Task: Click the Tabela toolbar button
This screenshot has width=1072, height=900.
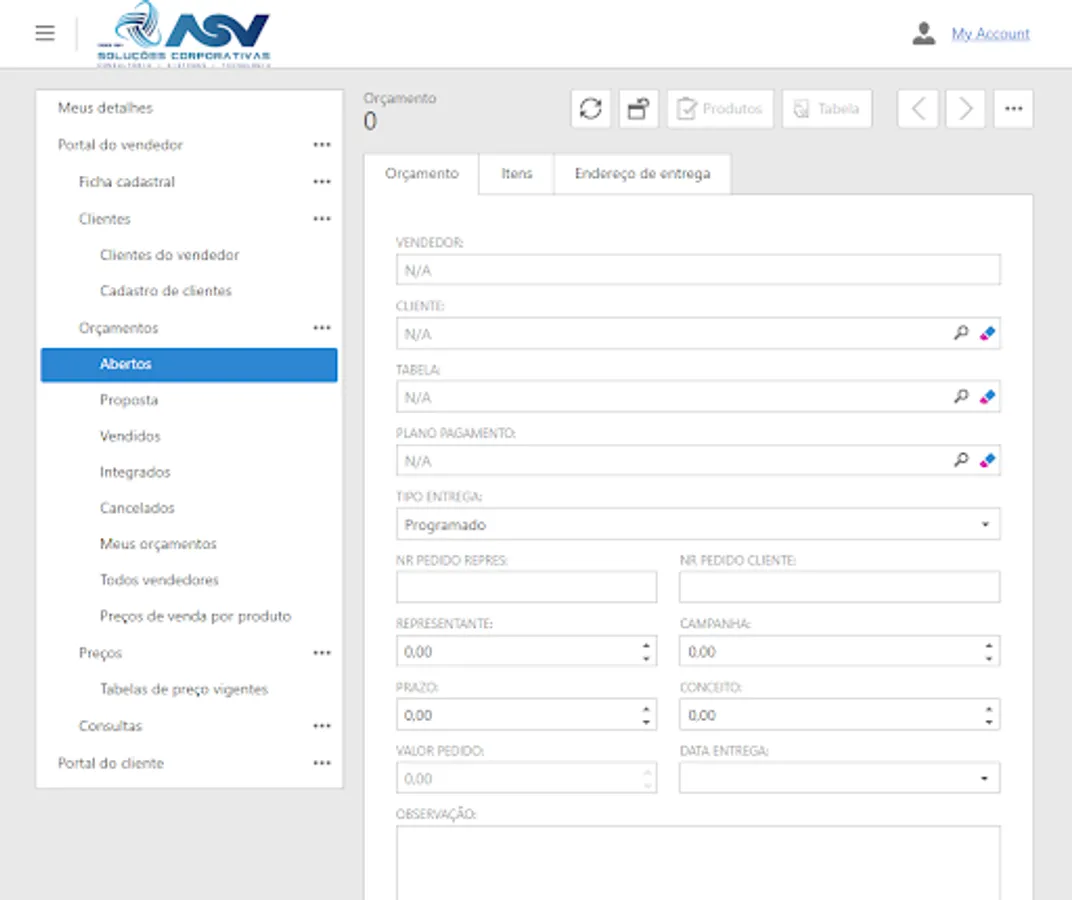Action: (827, 109)
